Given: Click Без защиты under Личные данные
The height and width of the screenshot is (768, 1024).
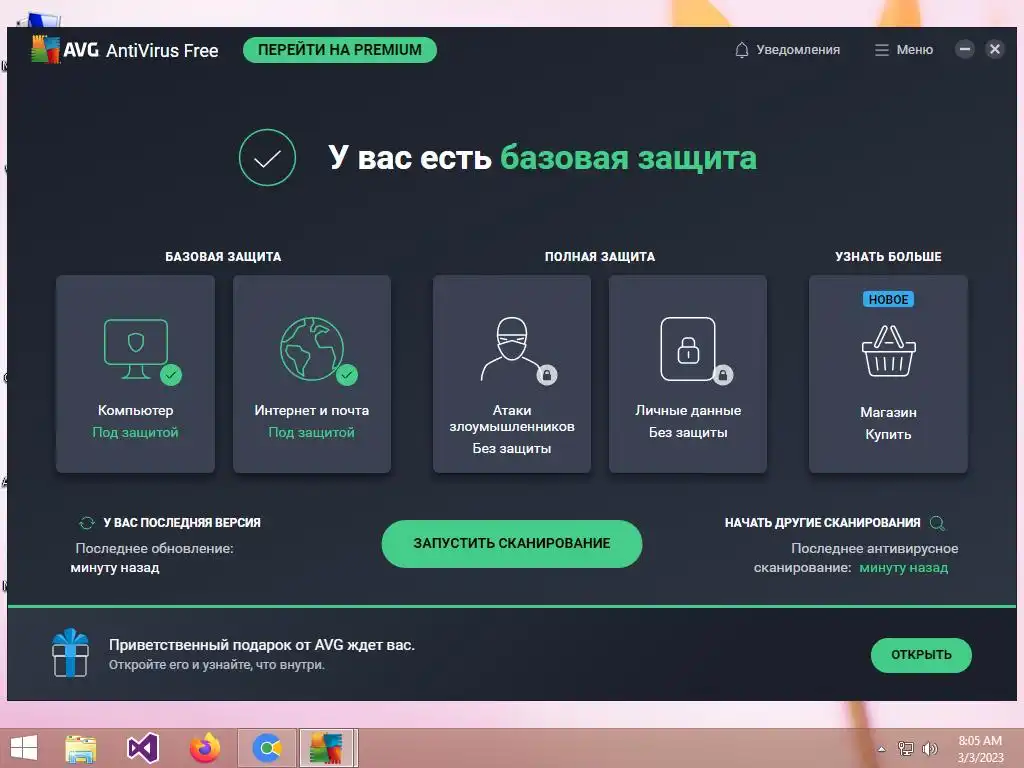Looking at the screenshot, I should point(688,432).
